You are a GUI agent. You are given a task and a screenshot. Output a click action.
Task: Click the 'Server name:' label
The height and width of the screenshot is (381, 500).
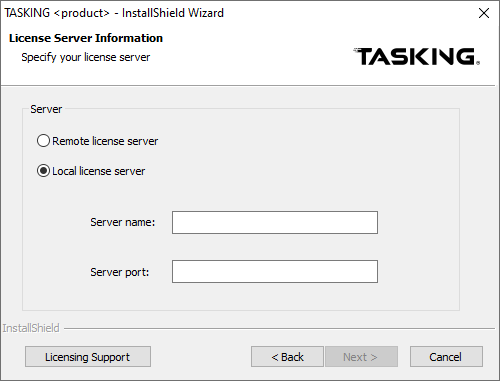pos(123,222)
